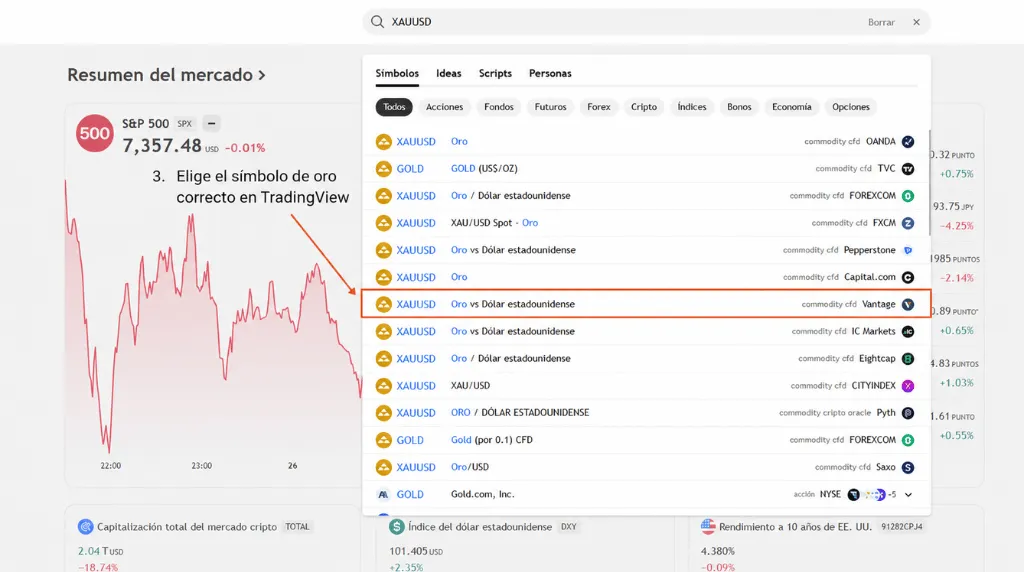Select XAUUSD Pyth oracle result row
The width and height of the screenshot is (1024, 572).
tap(645, 413)
